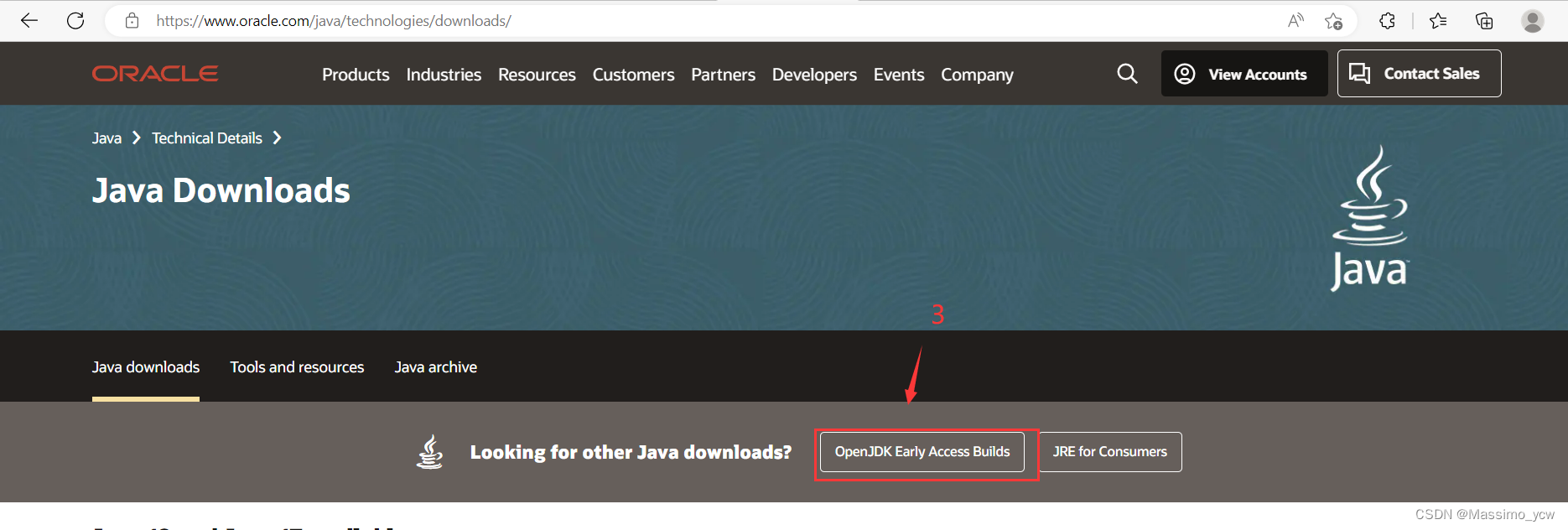Click the browser back arrow

tap(29, 21)
